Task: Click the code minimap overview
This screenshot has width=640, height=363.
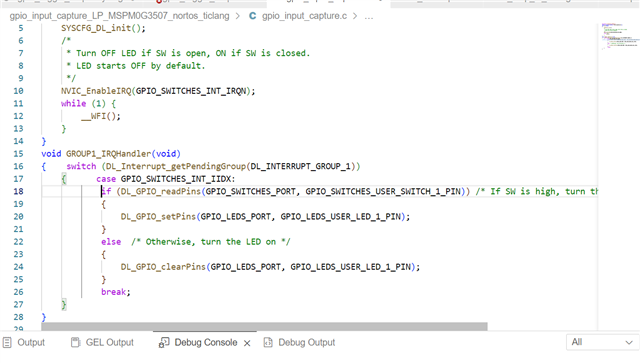Action: click(620, 37)
